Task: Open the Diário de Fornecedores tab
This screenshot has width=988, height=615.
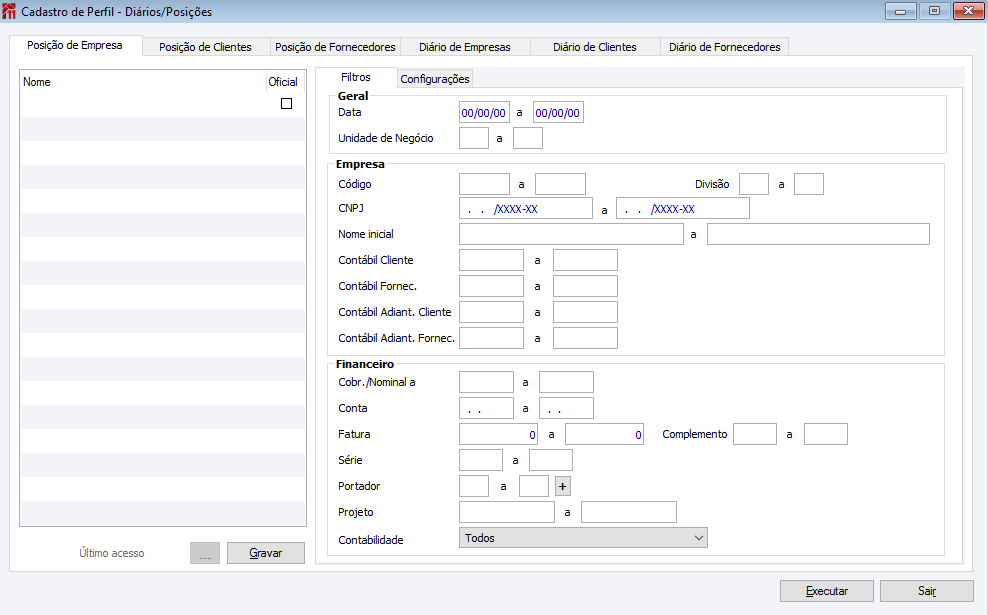Action: [x=724, y=47]
